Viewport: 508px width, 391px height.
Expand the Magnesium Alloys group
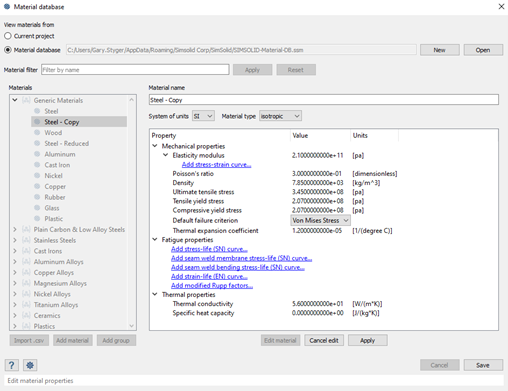tap(15, 283)
